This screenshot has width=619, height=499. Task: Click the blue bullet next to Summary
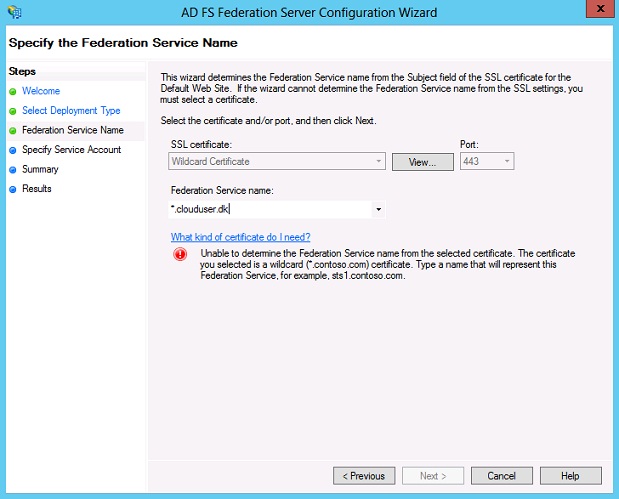13,170
